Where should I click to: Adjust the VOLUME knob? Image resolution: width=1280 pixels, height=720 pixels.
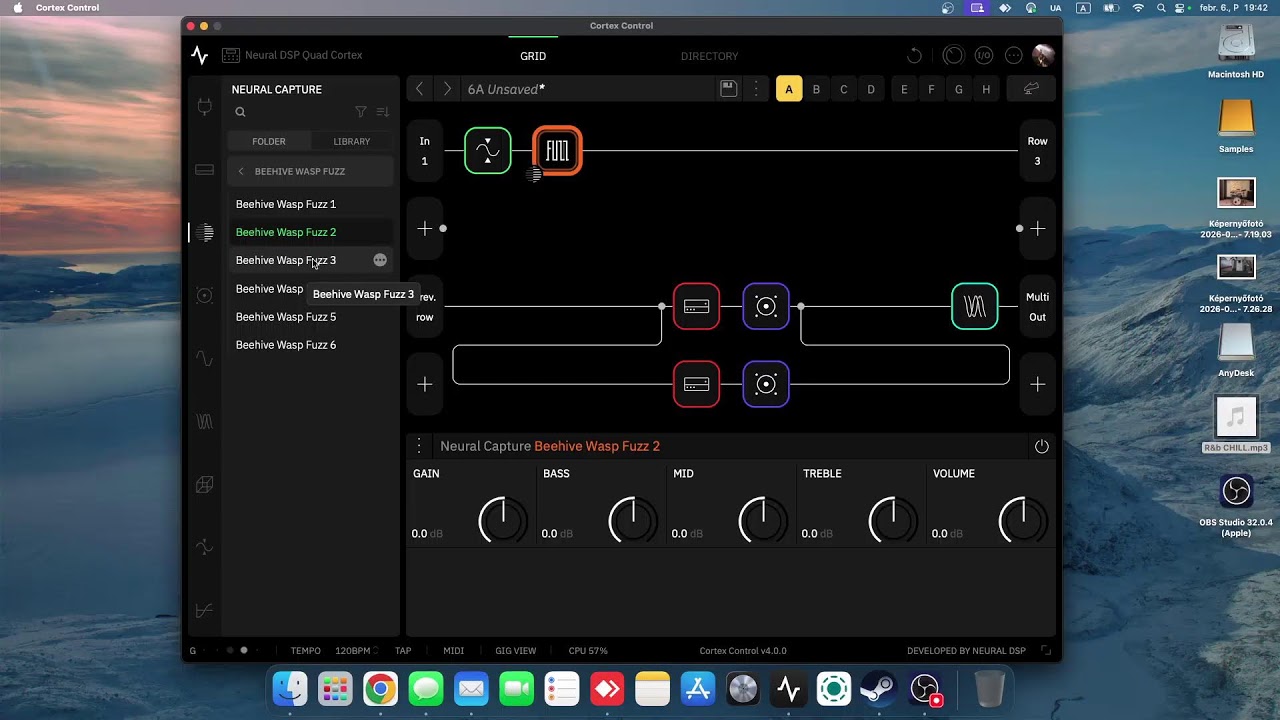tap(1023, 520)
